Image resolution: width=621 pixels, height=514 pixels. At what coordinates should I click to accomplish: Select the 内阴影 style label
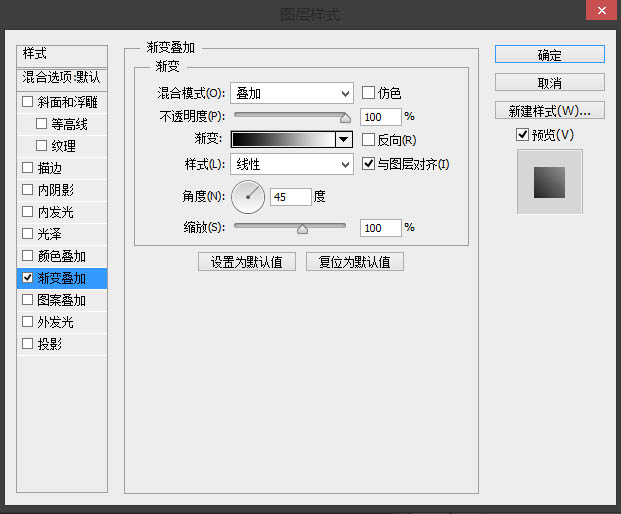click(x=55, y=190)
